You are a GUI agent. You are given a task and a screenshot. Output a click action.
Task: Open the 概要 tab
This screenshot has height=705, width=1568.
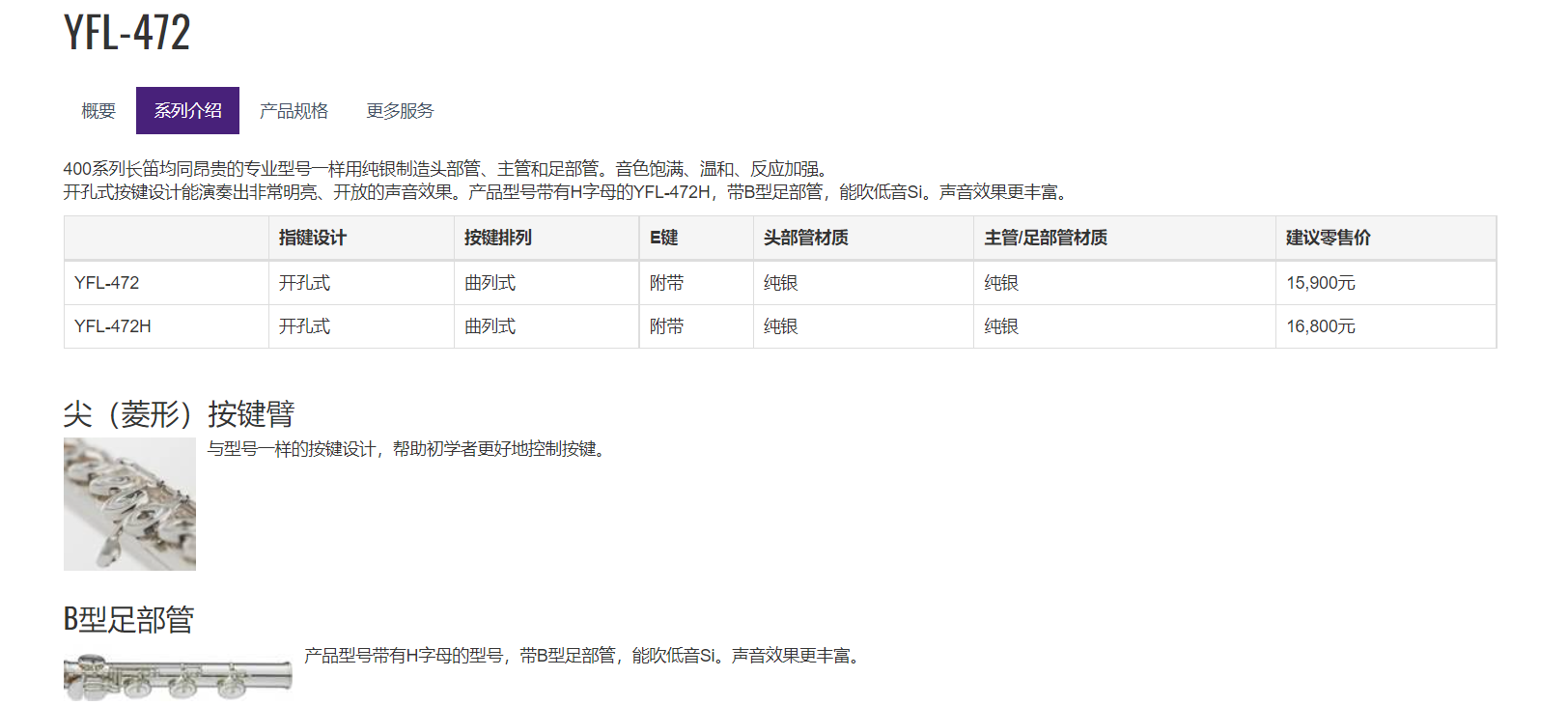click(98, 111)
